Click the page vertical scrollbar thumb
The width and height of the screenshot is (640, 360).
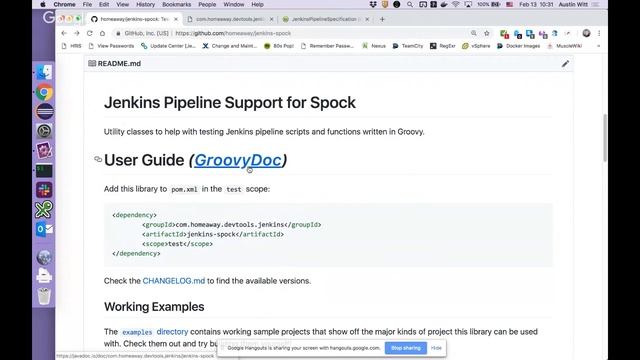click(605, 138)
